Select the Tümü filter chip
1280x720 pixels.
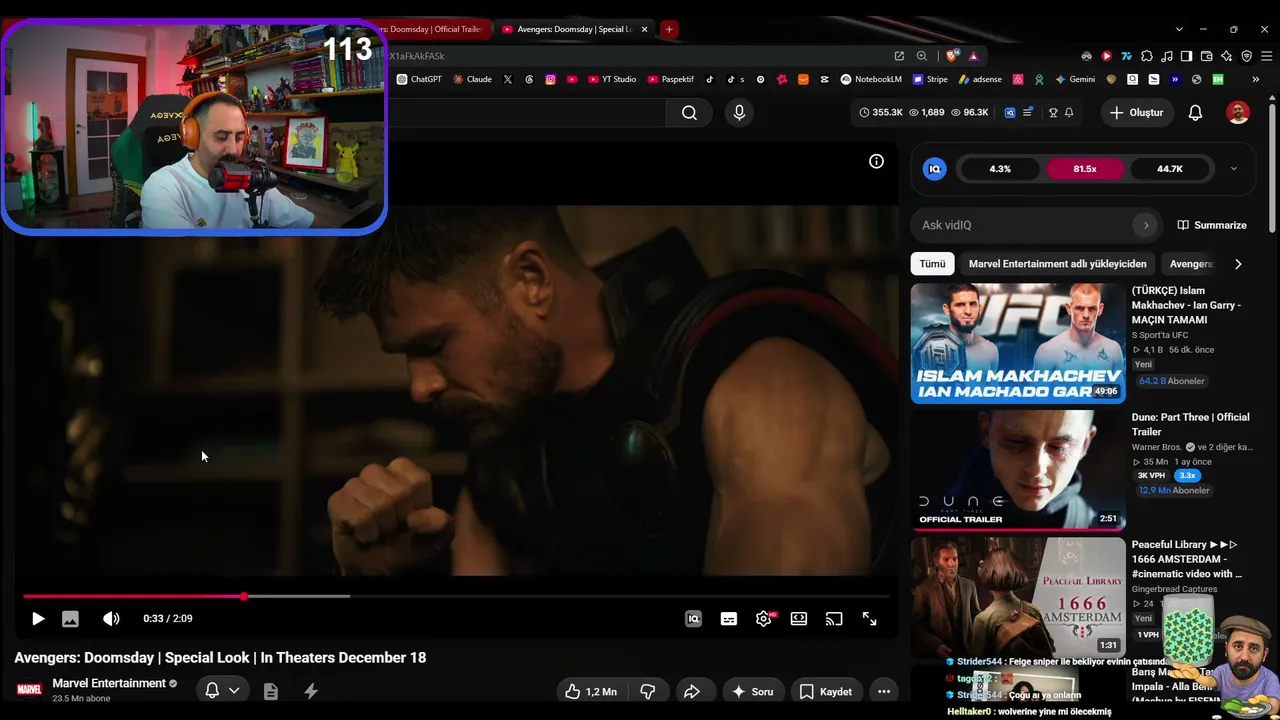[932, 264]
